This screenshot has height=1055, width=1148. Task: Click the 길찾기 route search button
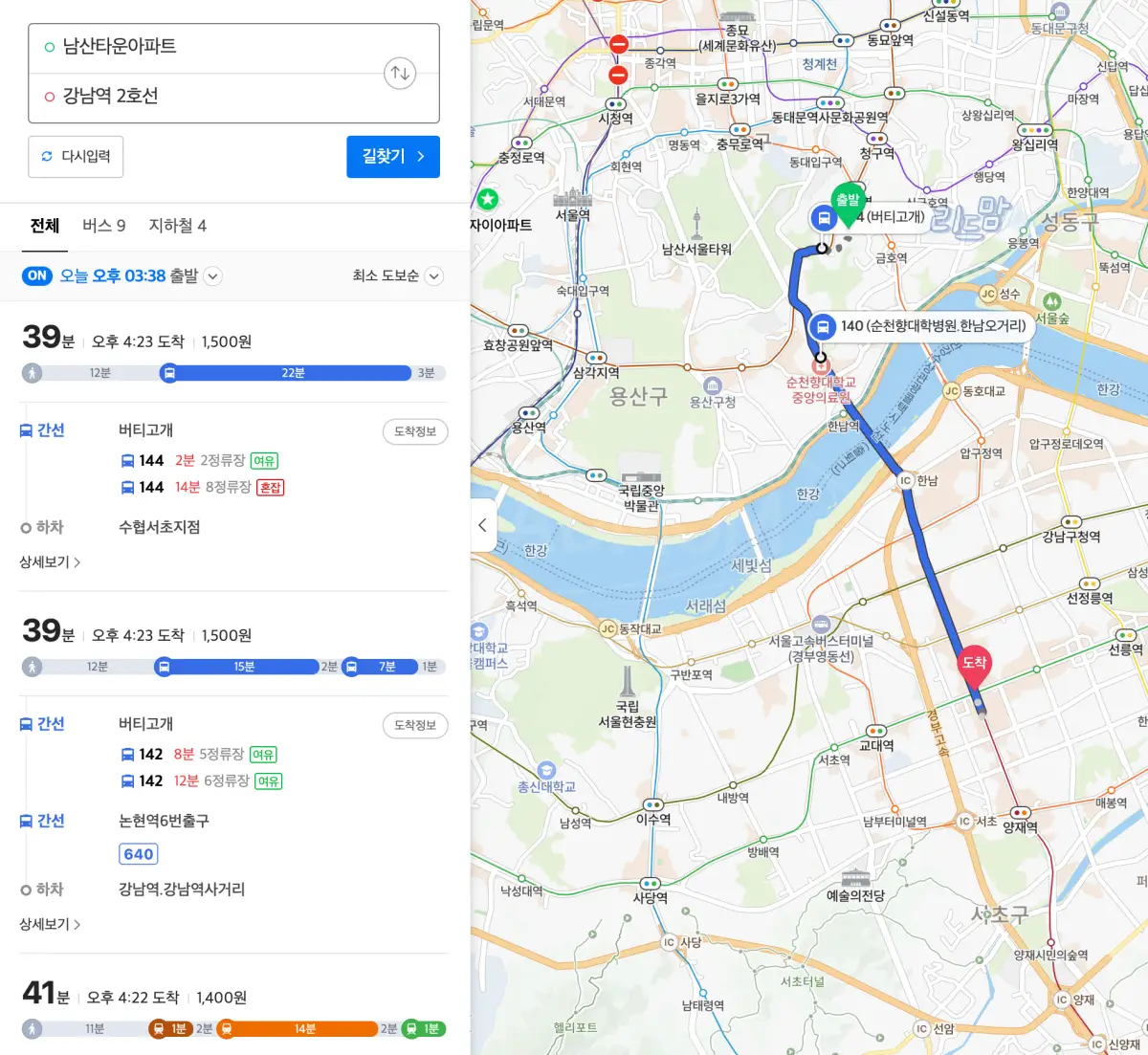392,156
